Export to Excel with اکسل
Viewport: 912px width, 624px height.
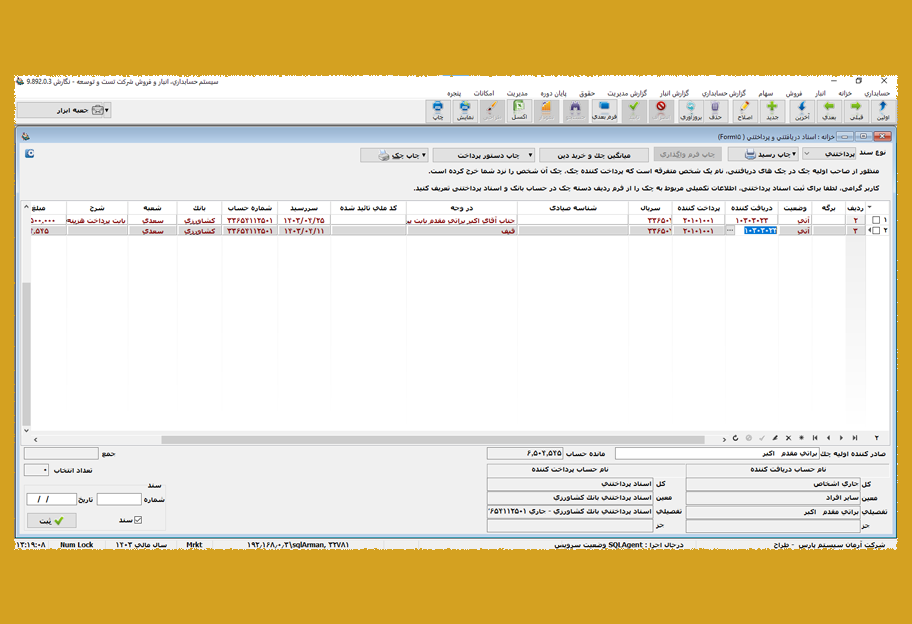point(519,110)
